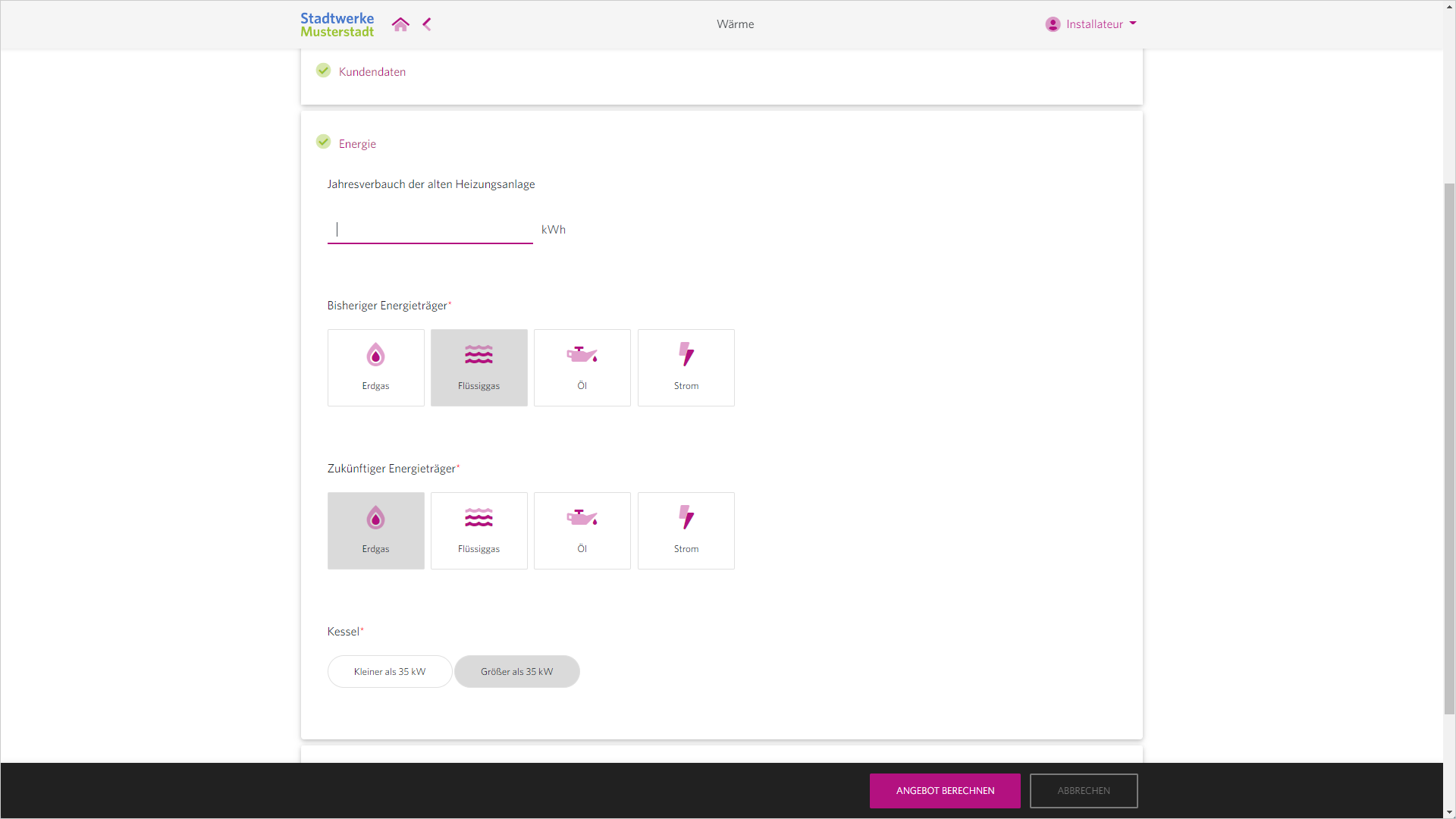This screenshot has width=1456, height=819.
Task: Select Erdgas as previous energy source
Action: [375, 368]
